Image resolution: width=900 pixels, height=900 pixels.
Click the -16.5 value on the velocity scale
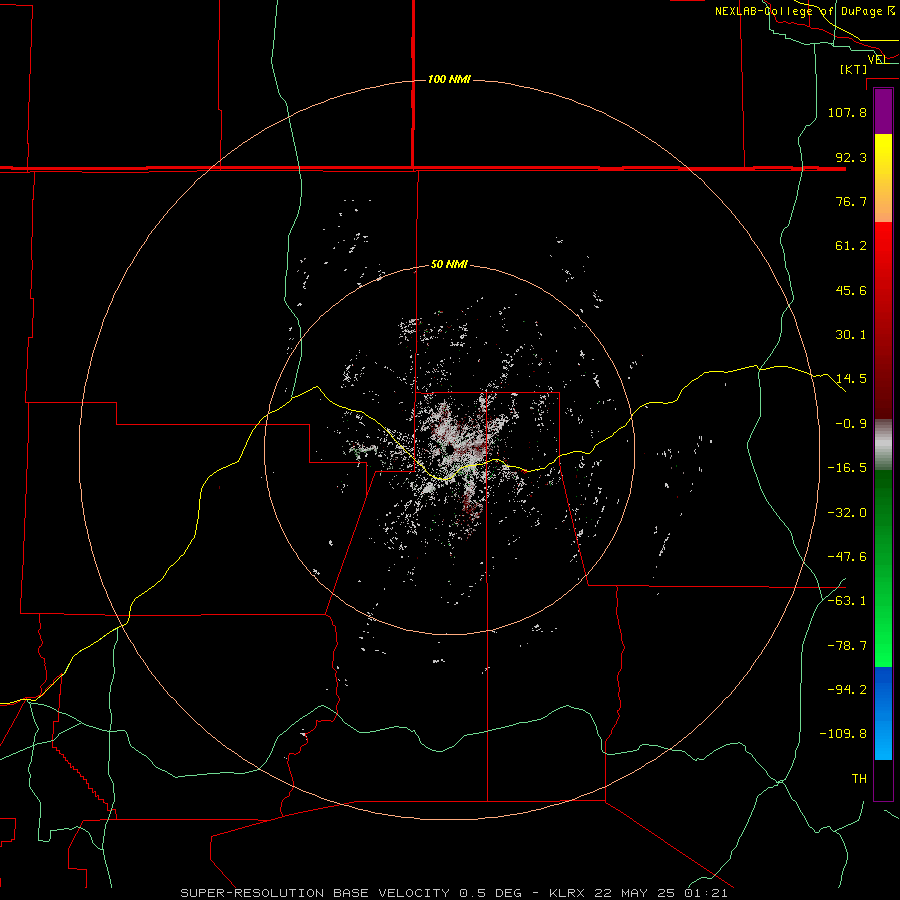[x=847, y=468]
